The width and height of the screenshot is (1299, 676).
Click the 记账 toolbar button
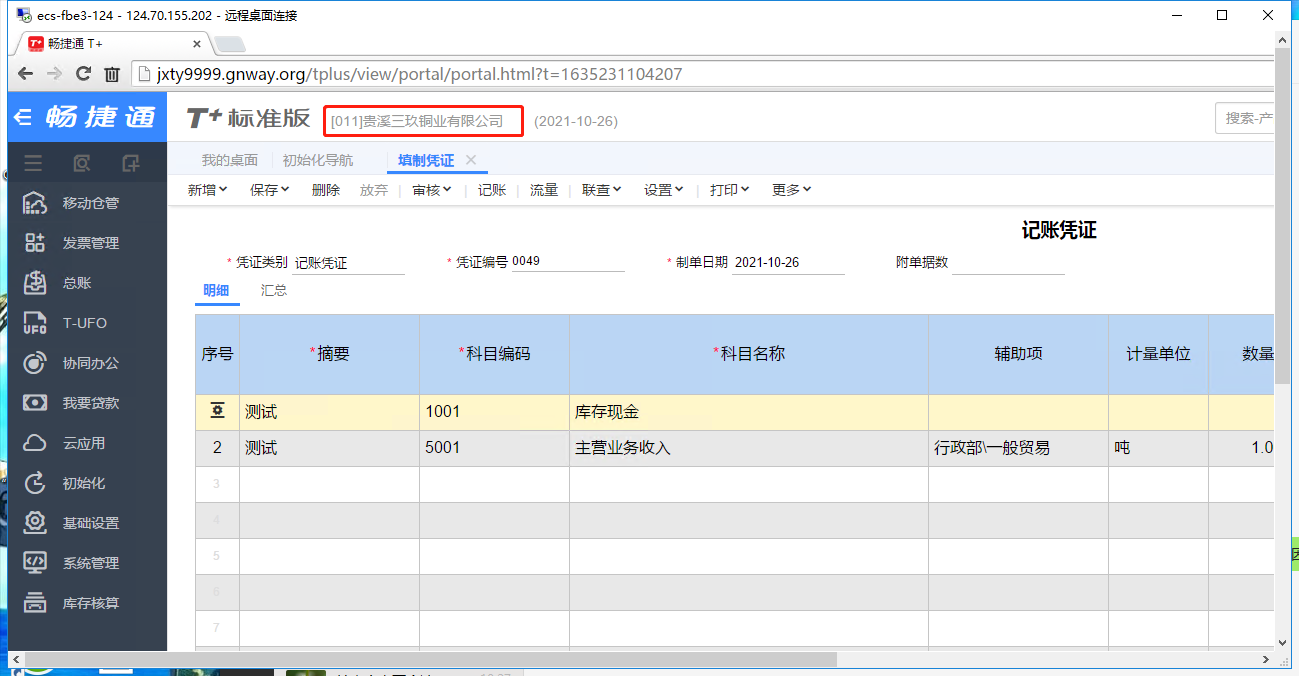tap(492, 190)
